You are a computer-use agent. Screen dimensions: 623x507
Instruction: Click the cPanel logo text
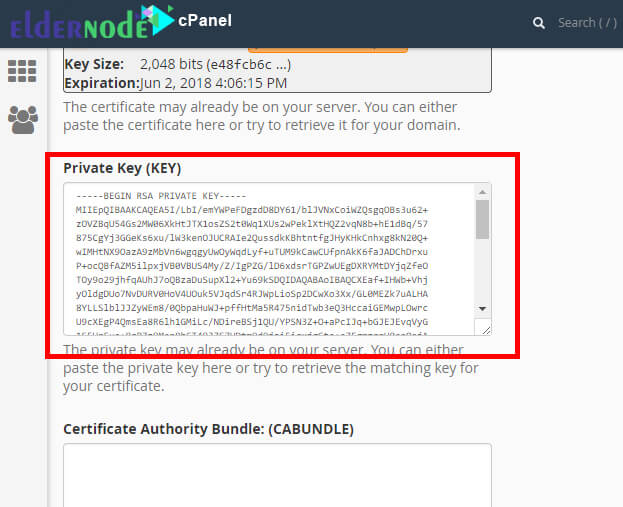click(x=205, y=21)
